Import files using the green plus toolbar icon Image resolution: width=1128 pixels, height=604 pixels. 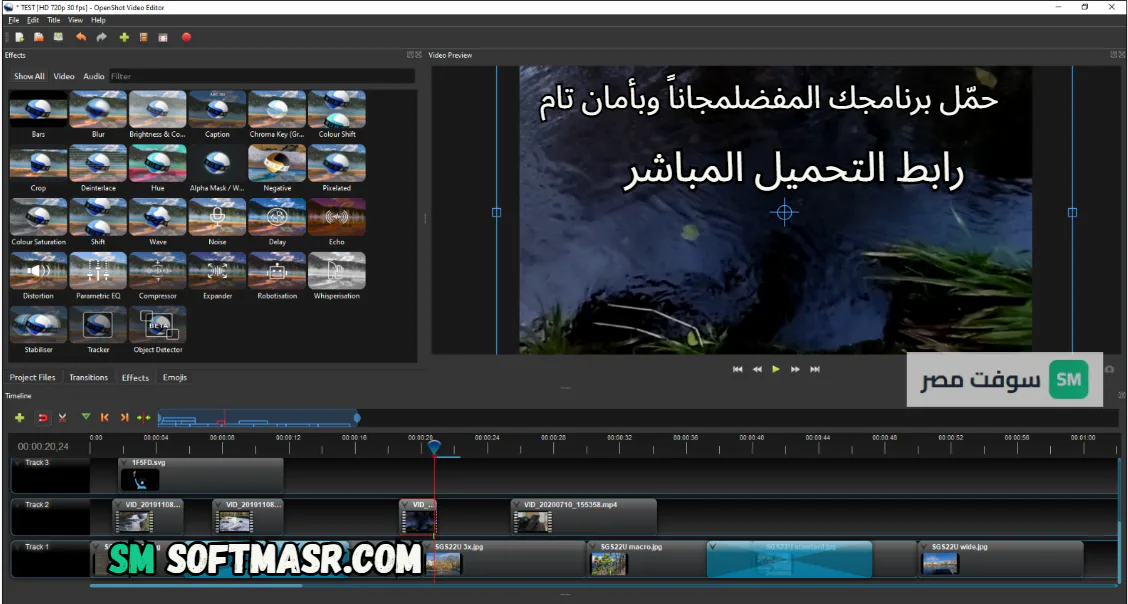click(124, 37)
